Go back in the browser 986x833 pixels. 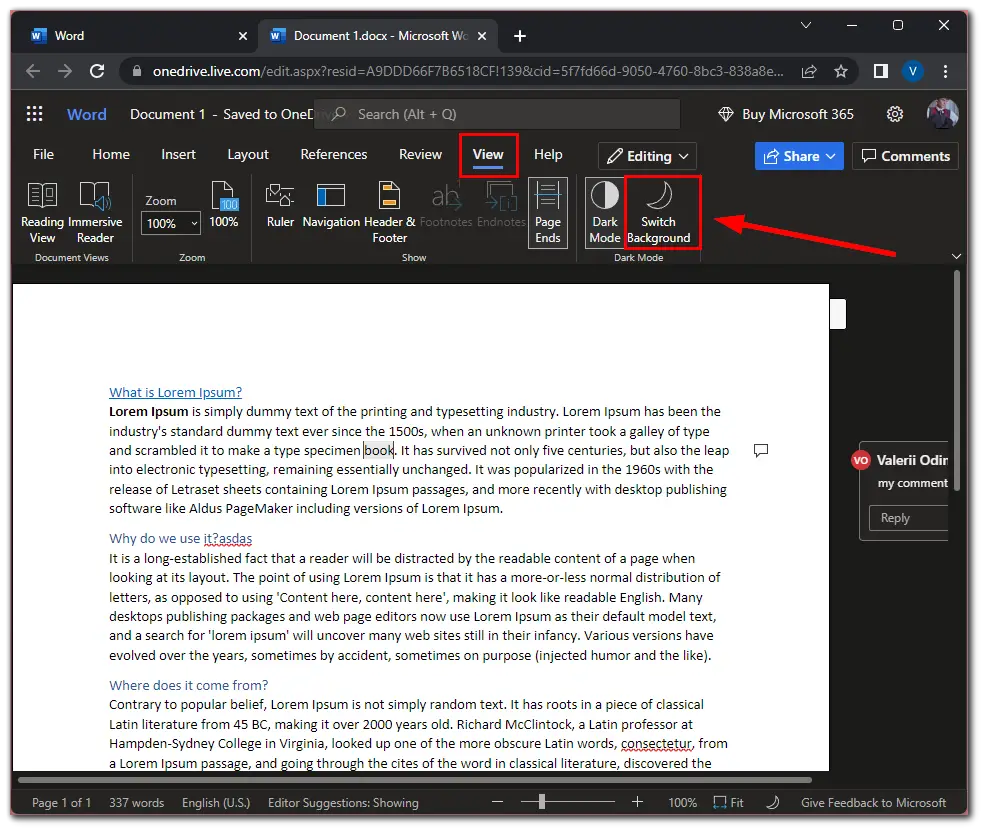coord(33,71)
